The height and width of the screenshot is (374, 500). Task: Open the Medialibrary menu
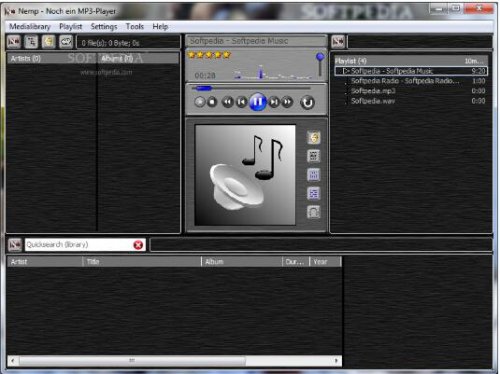[30, 27]
